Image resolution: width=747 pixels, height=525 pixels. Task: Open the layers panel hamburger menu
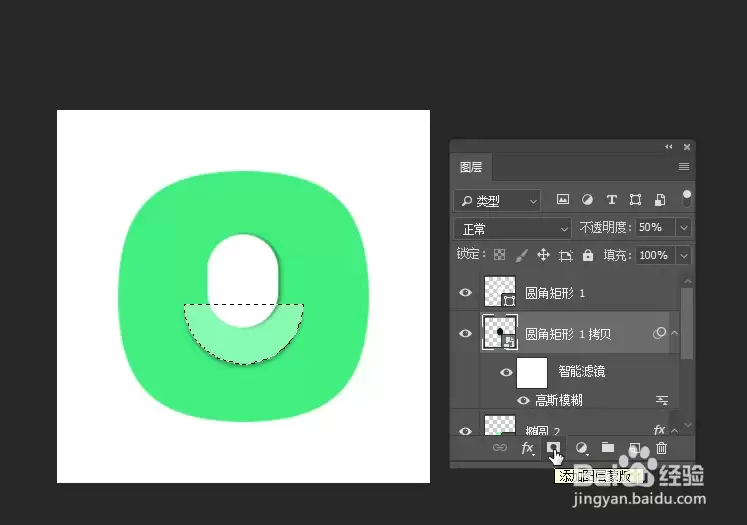click(684, 166)
